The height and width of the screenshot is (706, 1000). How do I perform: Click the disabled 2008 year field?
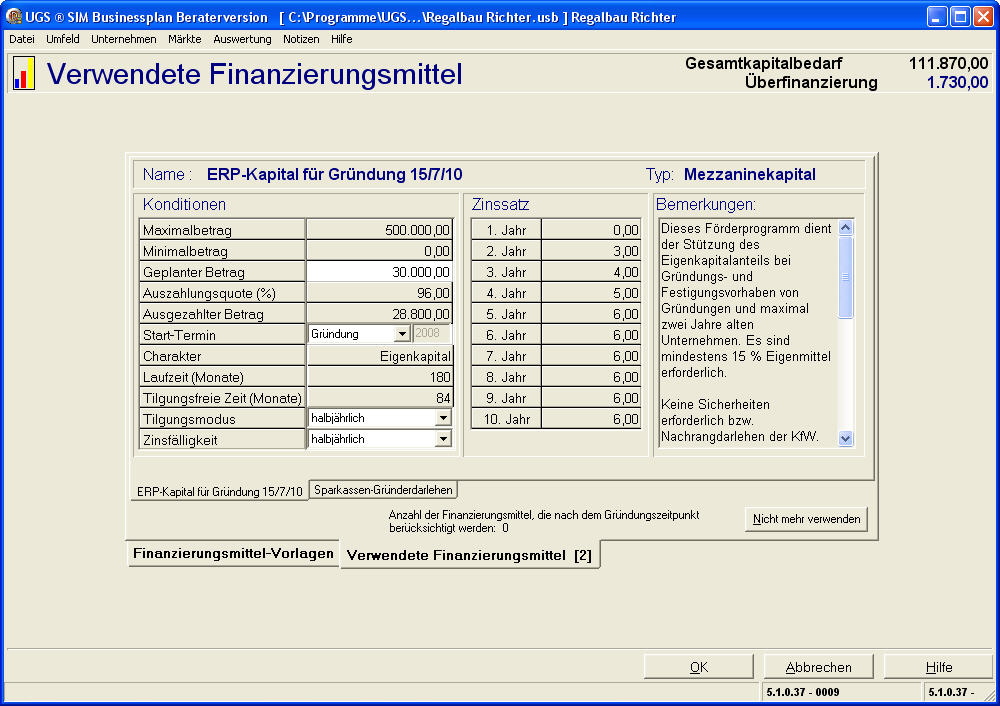[431, 334]
